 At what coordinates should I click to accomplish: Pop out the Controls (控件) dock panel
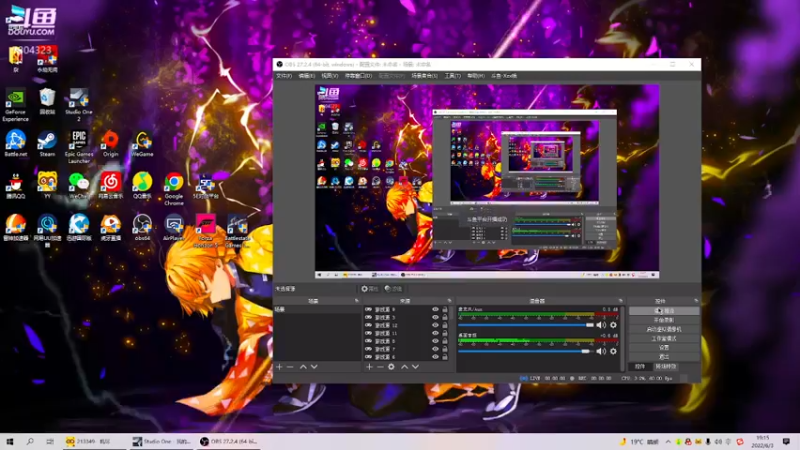click(x=696, y=301)
